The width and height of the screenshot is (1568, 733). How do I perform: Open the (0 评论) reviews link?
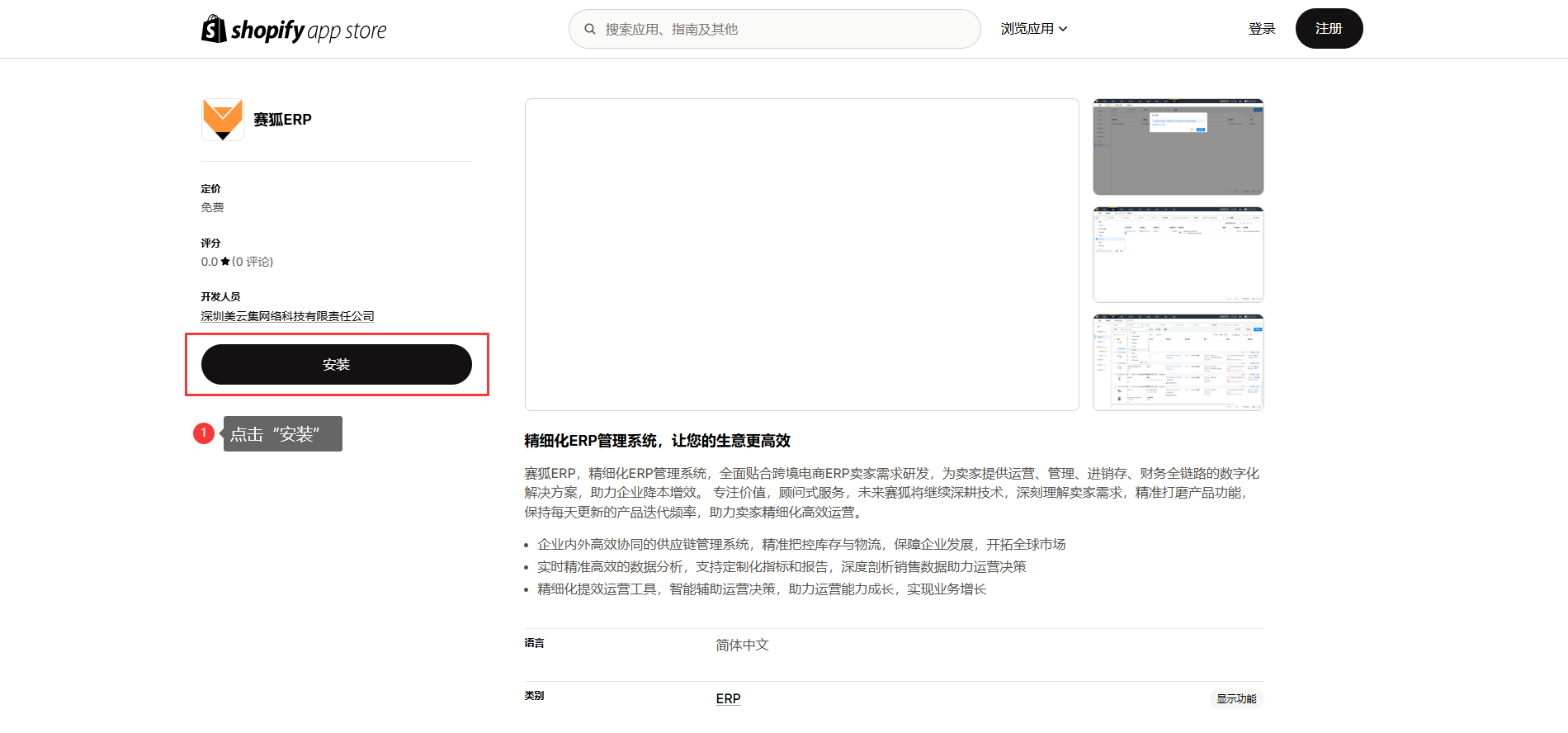tap(253, 262)
